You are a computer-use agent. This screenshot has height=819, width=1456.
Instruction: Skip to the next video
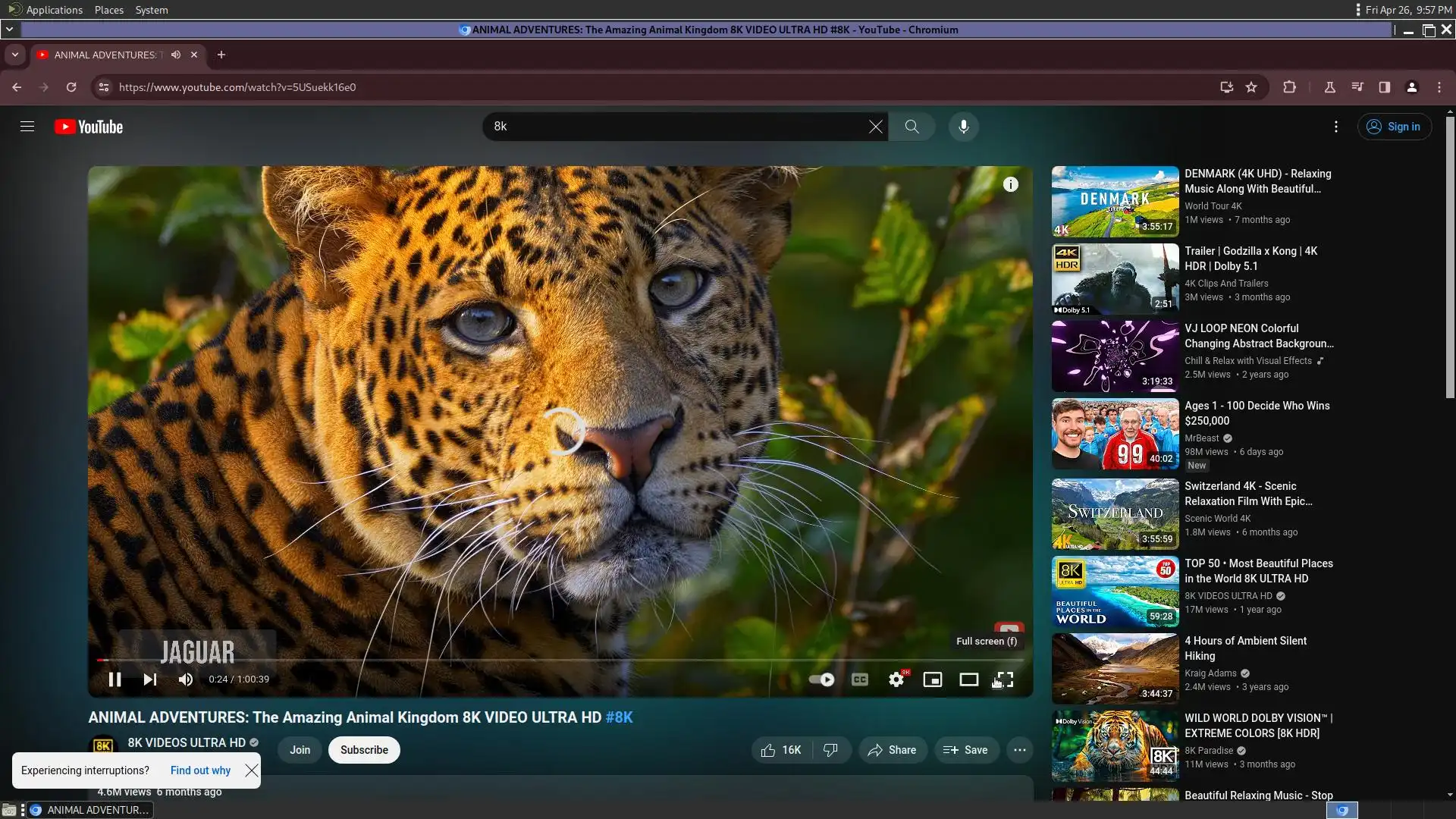pos(150,679)
